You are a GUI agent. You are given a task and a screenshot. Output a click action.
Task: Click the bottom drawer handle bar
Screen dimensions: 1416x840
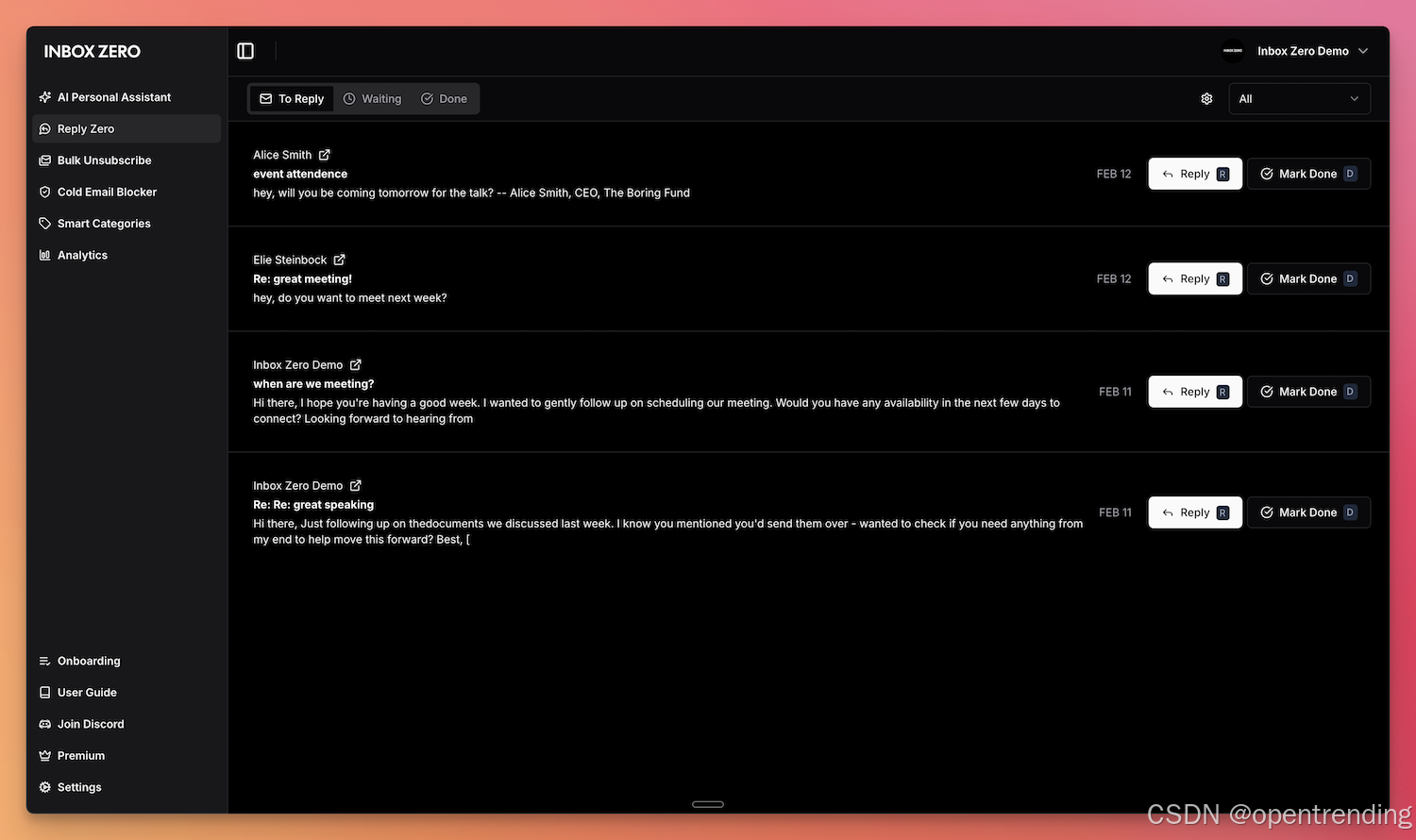coord(708,804)
